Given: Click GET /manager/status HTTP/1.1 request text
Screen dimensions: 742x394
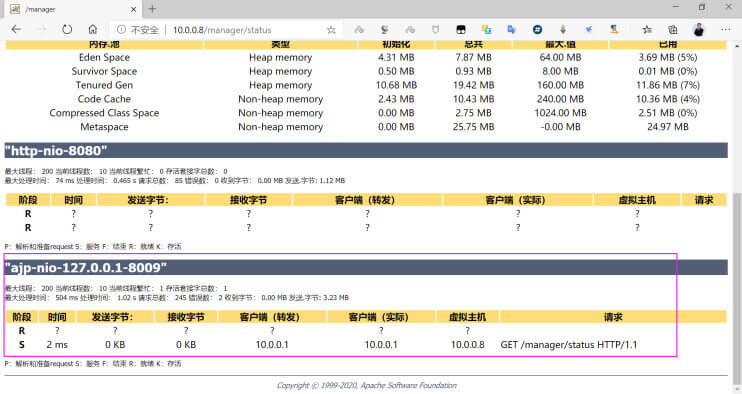Looking at the screenshot, I should pyautogui.click(x=569, y=344).
